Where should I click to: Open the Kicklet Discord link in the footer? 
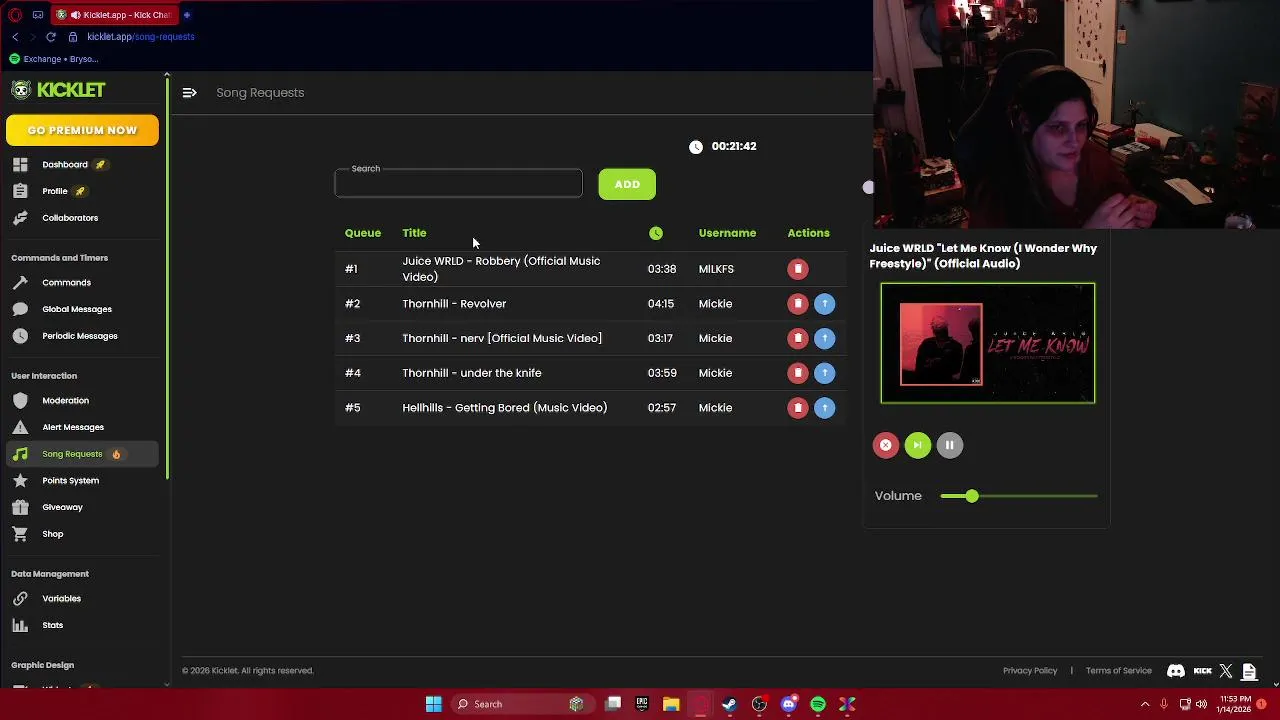[x=1176, y=671]
